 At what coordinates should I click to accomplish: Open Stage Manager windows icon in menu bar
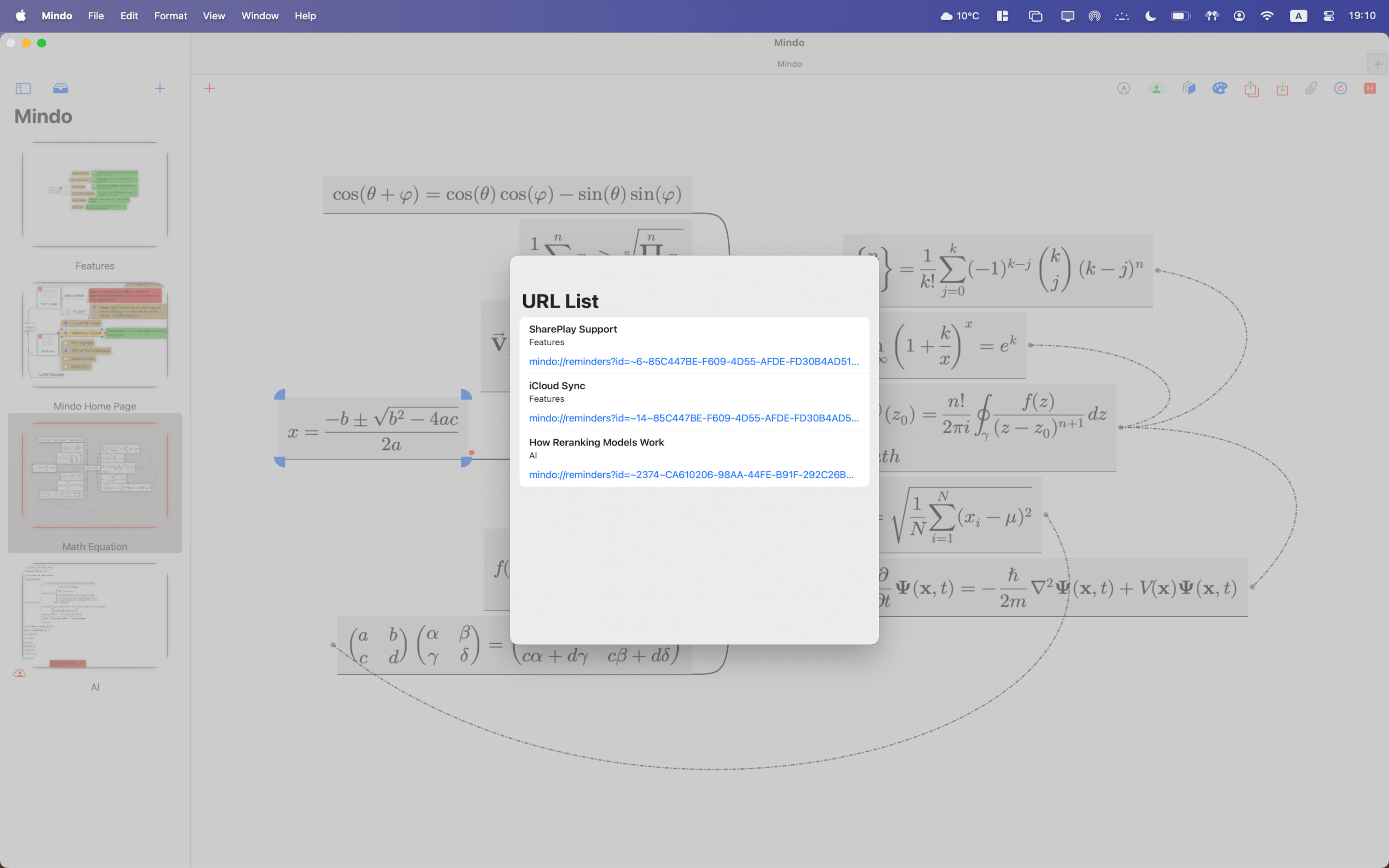click(x=1035, y=16)
